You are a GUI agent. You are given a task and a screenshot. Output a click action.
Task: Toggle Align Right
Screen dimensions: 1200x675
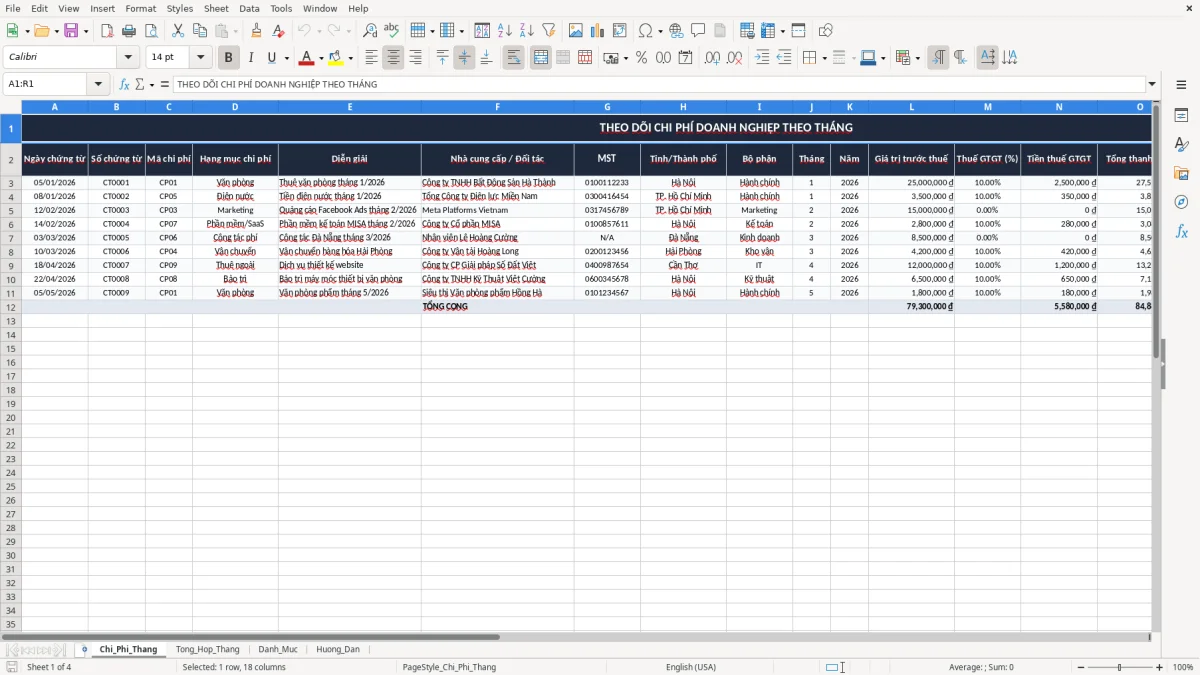[415, 58]
